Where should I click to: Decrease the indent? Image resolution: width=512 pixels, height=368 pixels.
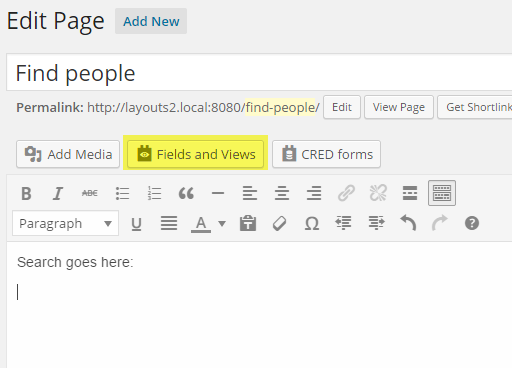pos(344,223)
